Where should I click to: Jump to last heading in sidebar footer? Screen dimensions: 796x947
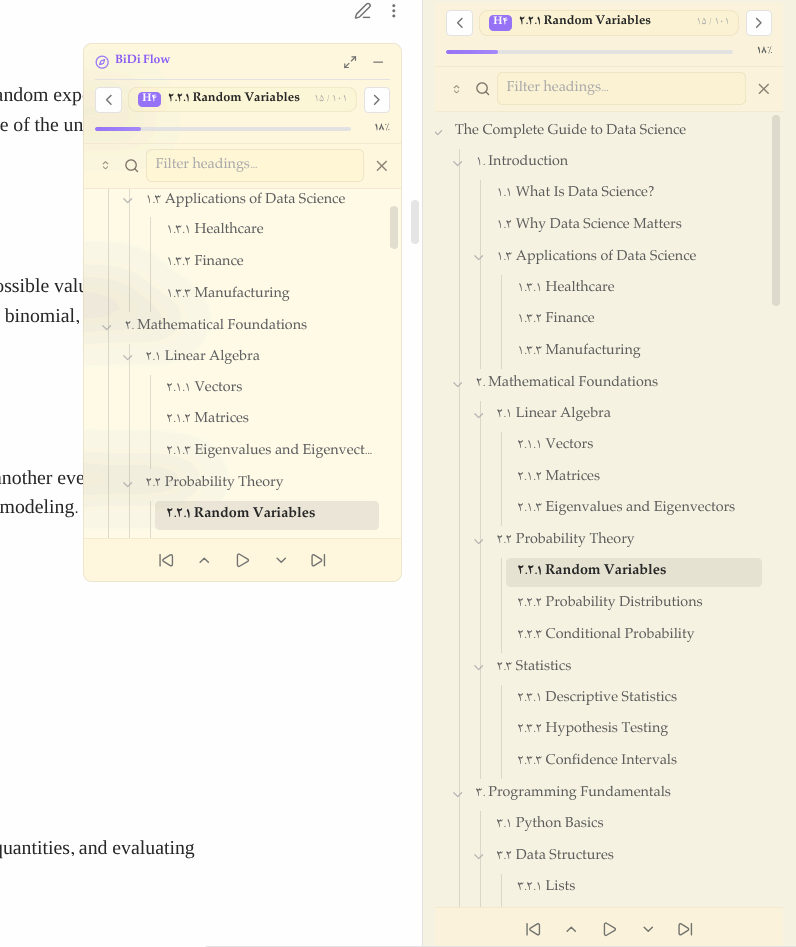[x=685, y=929]
